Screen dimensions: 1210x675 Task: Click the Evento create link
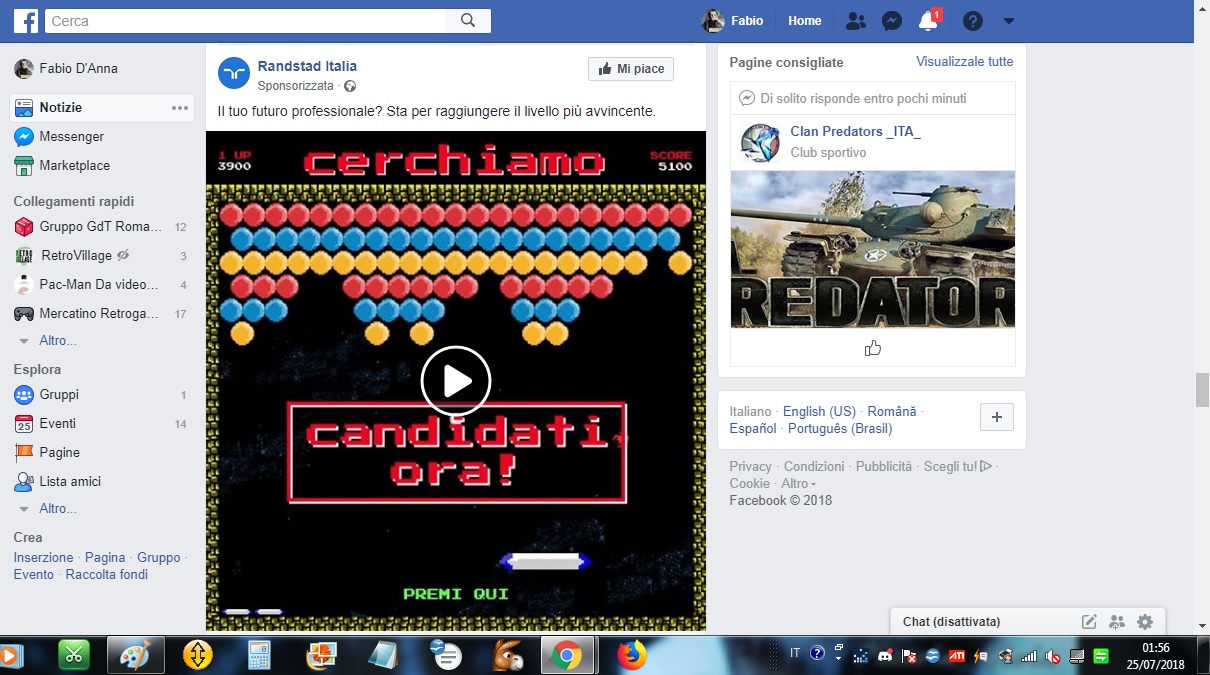point(33,575)
